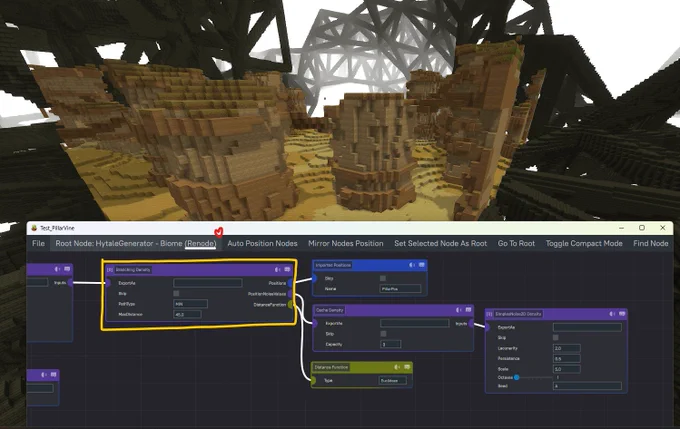Click the Inputs port on cut-off left node
The width and height of the screenshot is (680, 429).
point(70,282)
